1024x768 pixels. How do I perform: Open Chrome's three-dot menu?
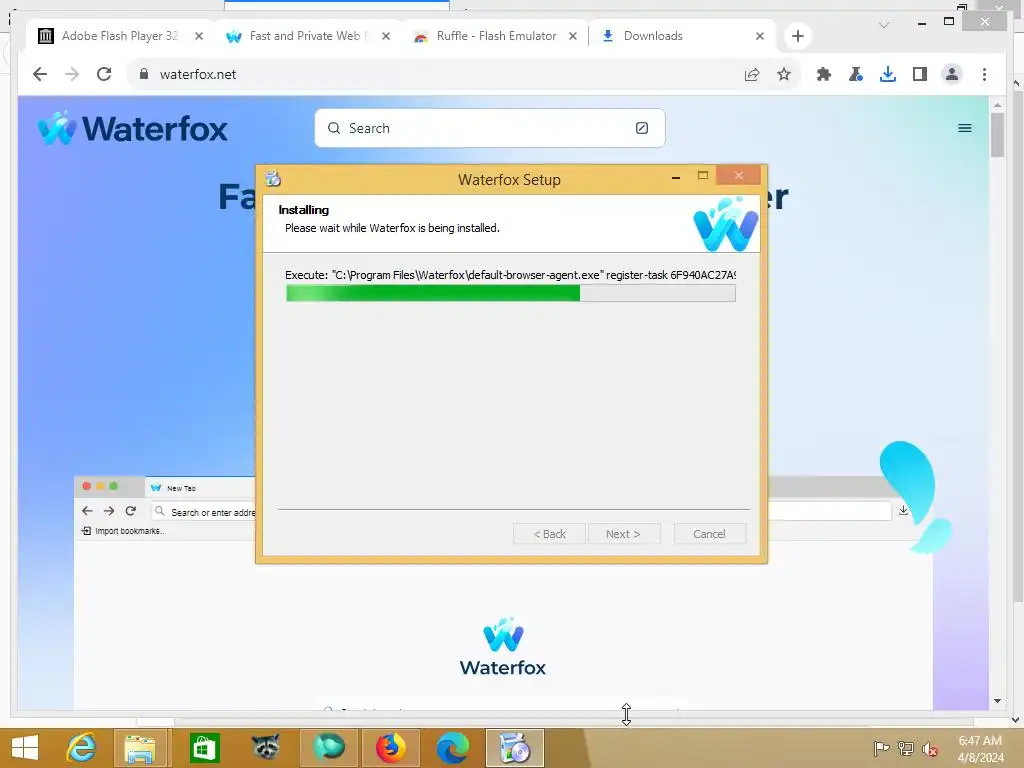984,74
